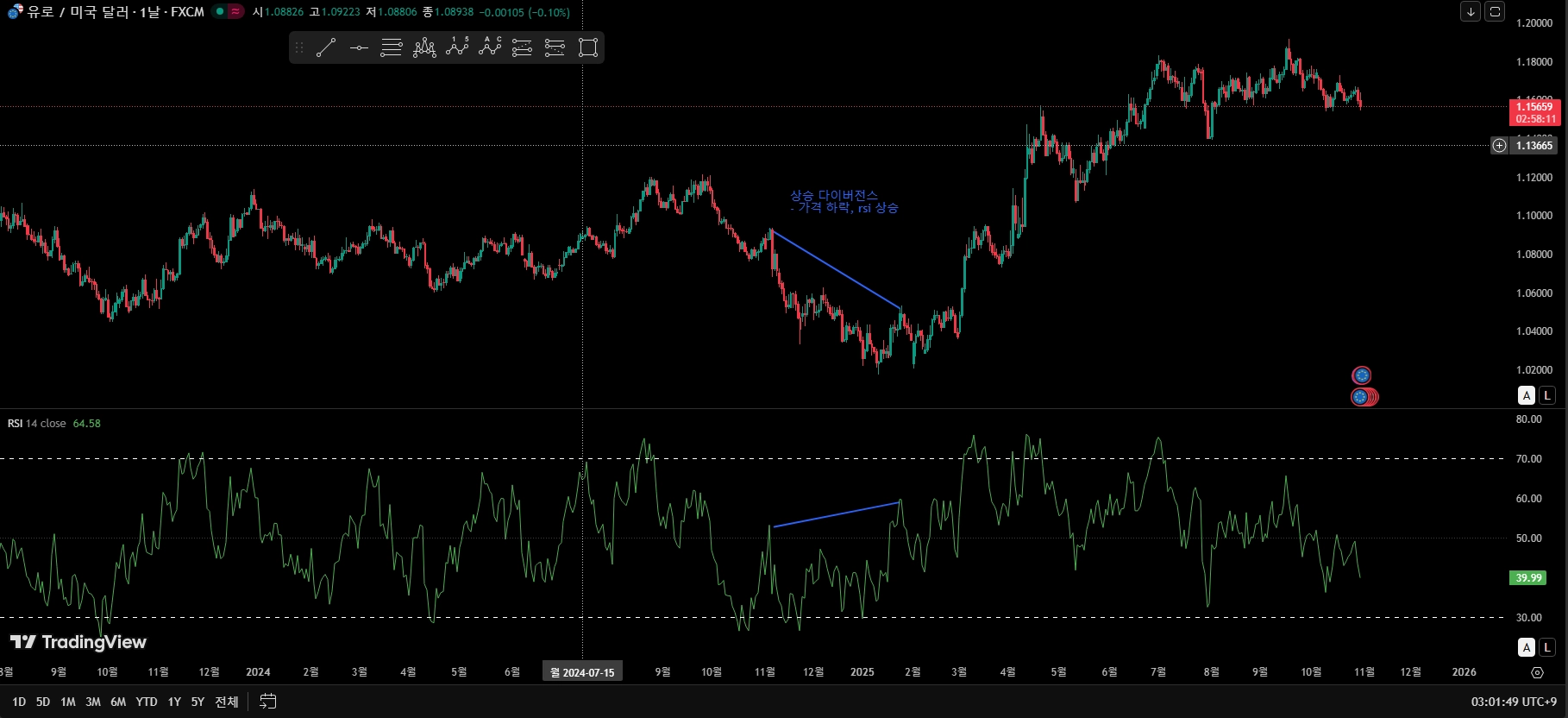This screenshot has width=1568, height=718.
Task: Click the upper economic event flag marker
Action: [1362, 375]
